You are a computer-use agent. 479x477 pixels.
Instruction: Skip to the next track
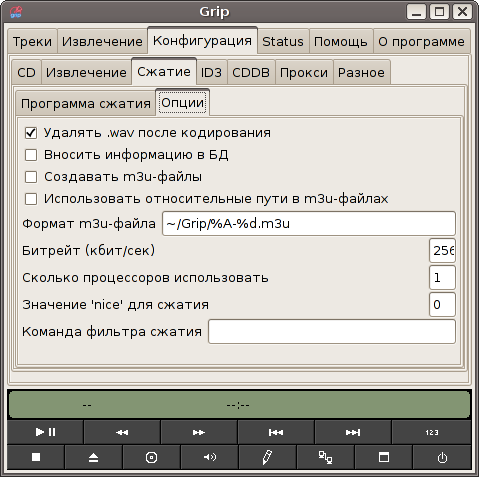(353, 432)
